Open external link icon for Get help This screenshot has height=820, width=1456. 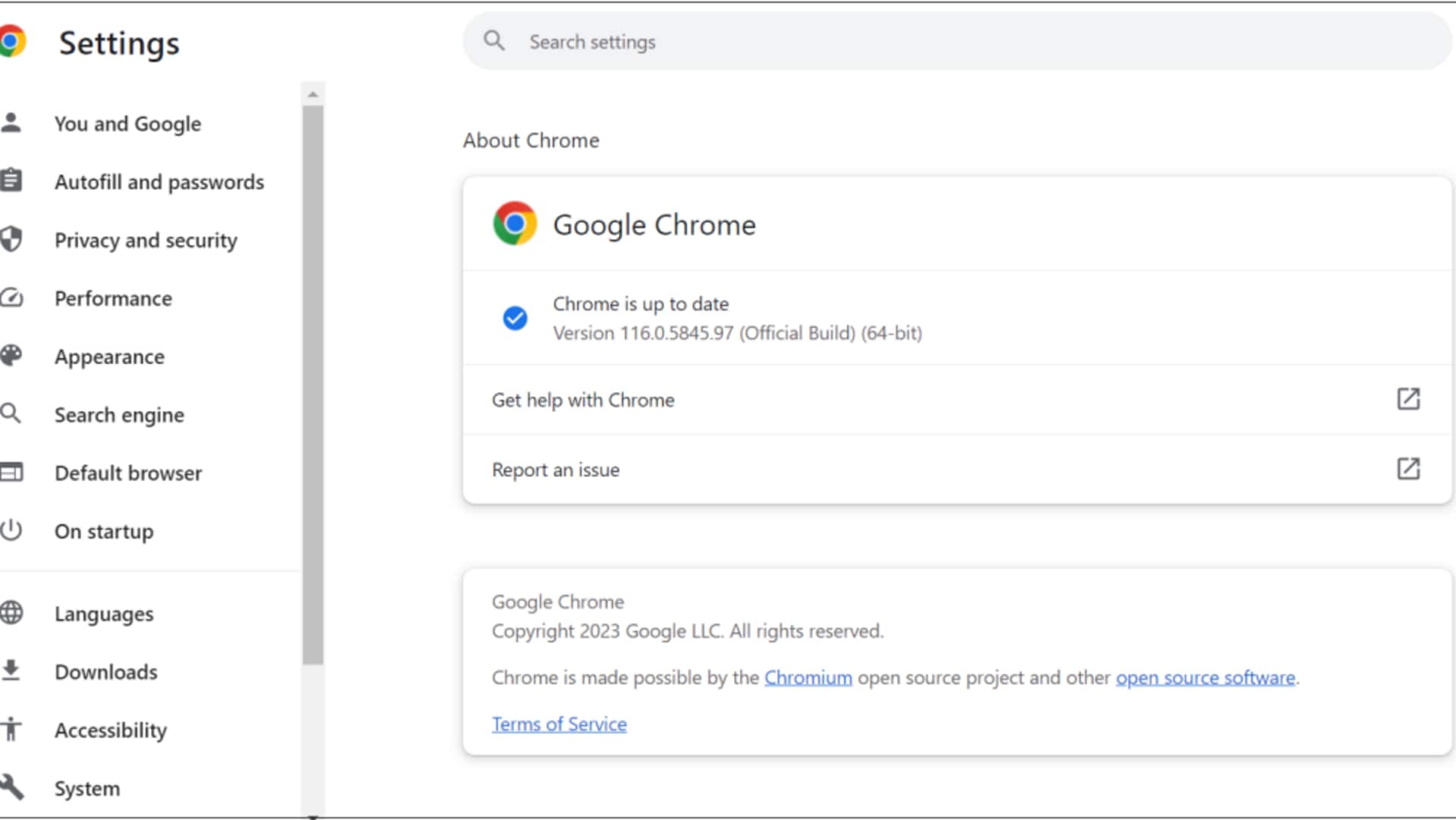(x=1408, y=399)
